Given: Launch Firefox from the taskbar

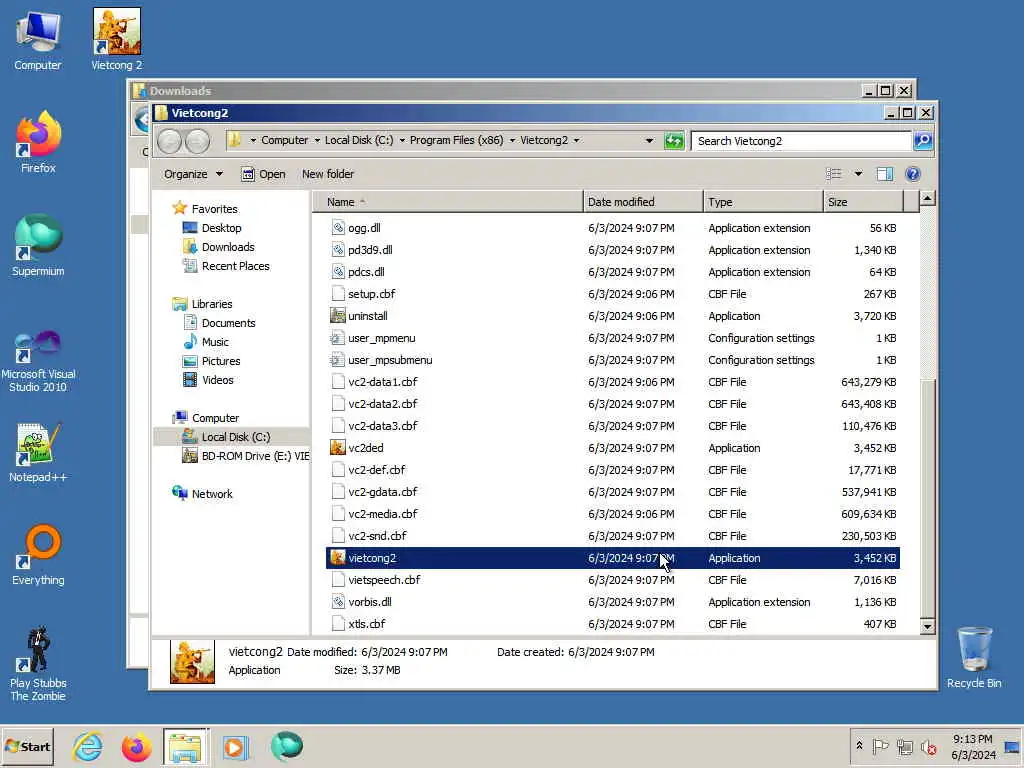Looking at the screenshot, I should point(136,747).
